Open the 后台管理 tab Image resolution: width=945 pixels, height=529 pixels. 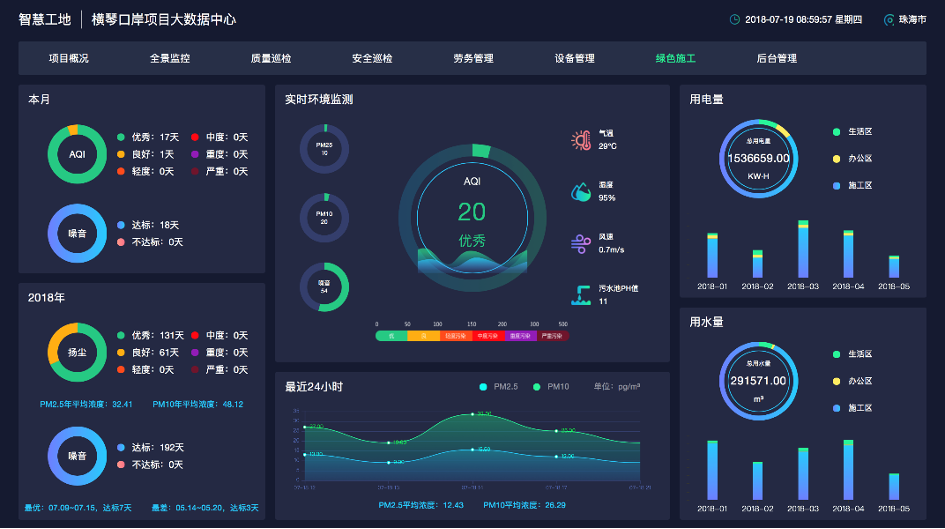click(x=777, y=58)
